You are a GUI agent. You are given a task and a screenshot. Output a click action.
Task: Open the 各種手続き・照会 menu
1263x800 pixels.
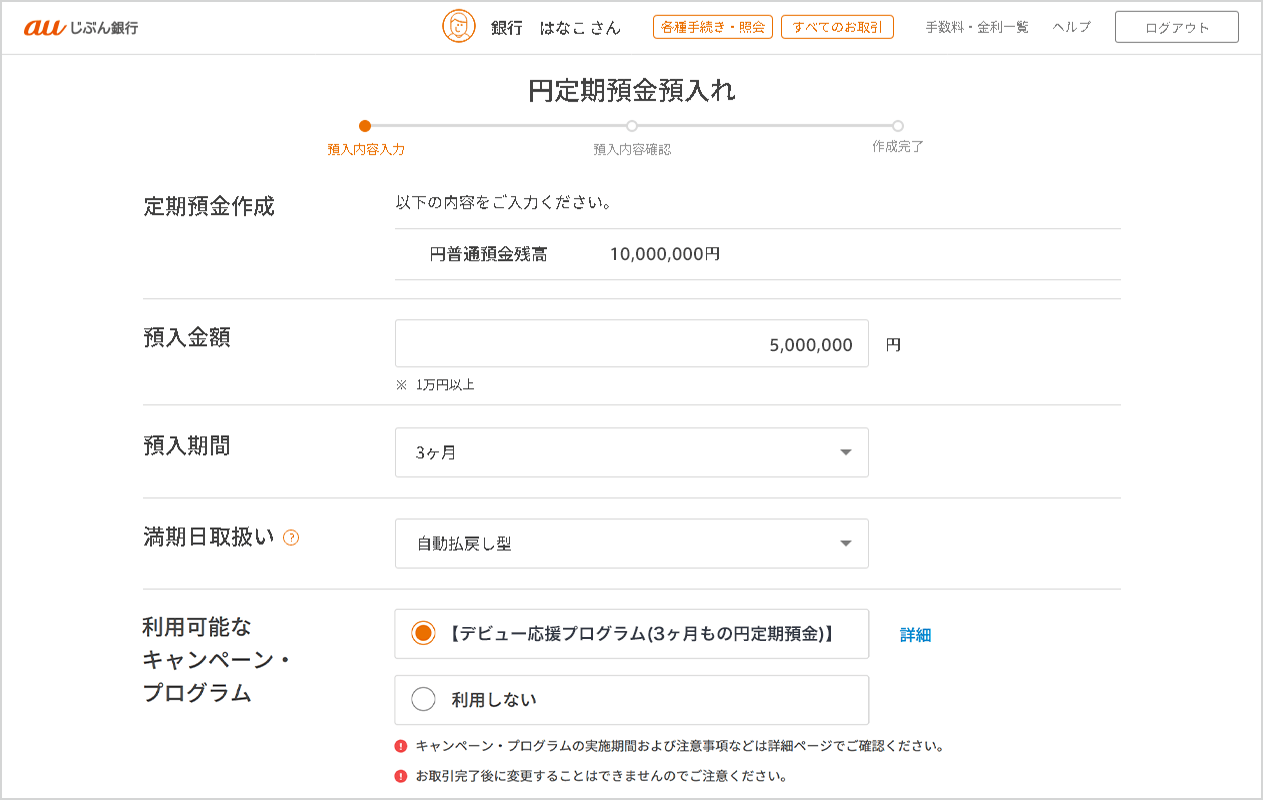[x=712, y=27]
